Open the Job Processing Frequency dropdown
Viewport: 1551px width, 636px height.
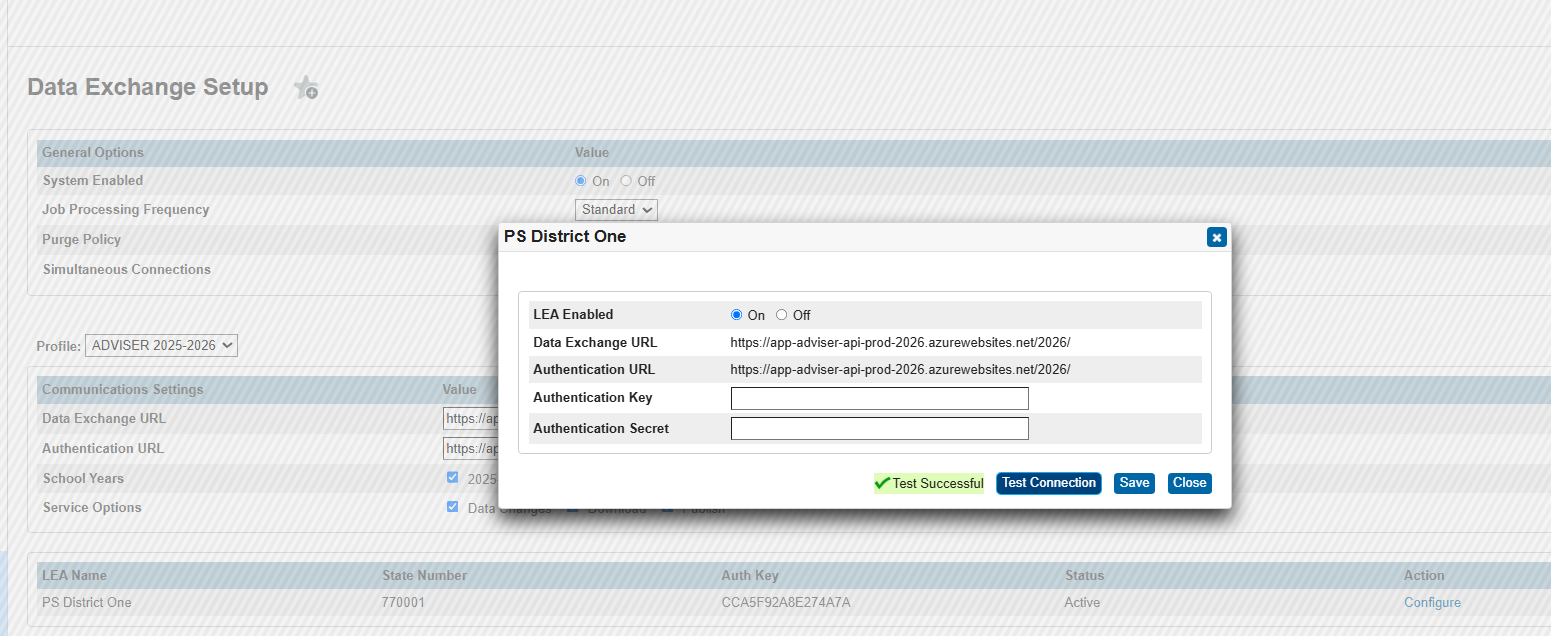[x=615, y=209]
